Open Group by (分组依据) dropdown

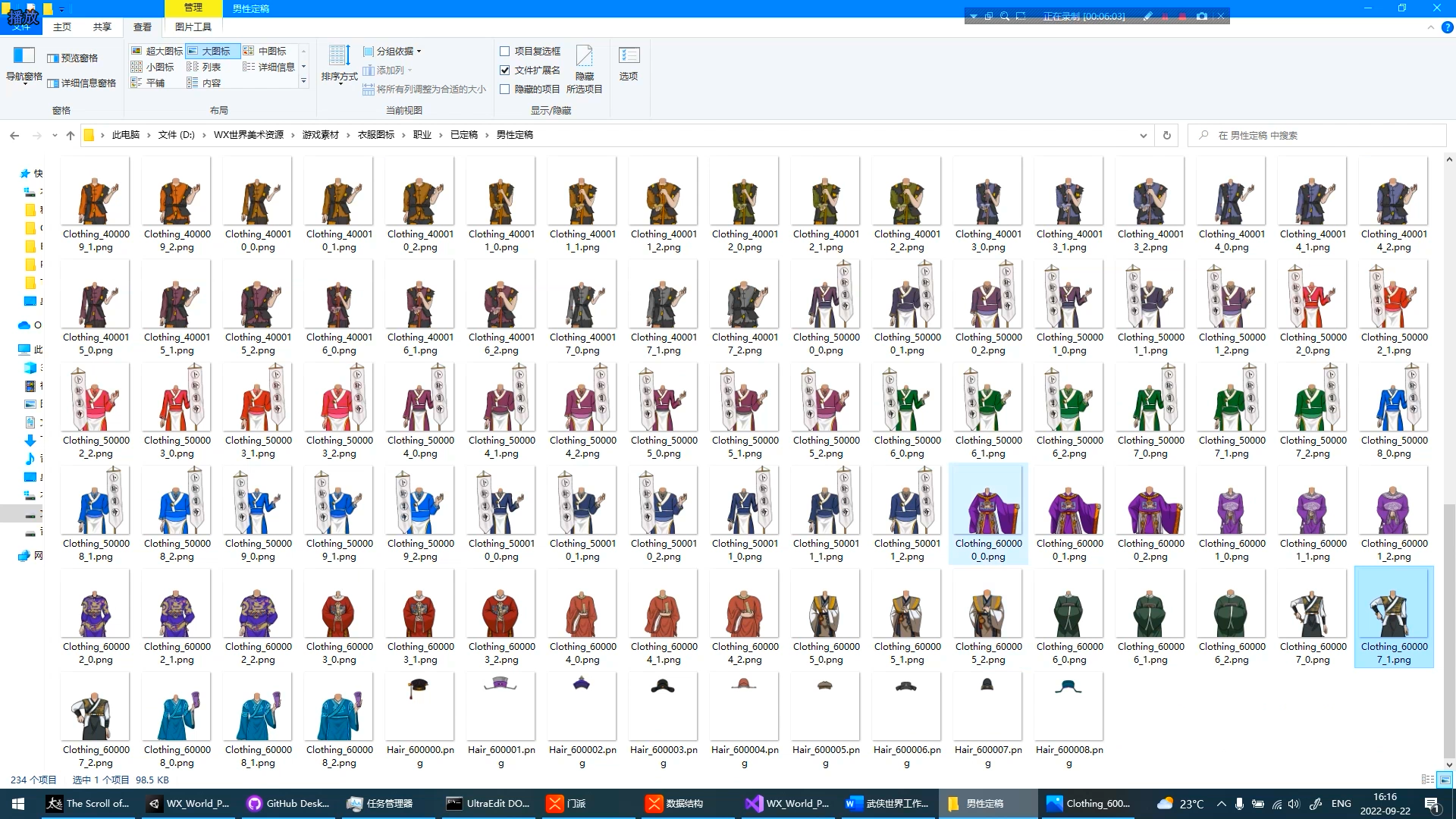(392, 51)
